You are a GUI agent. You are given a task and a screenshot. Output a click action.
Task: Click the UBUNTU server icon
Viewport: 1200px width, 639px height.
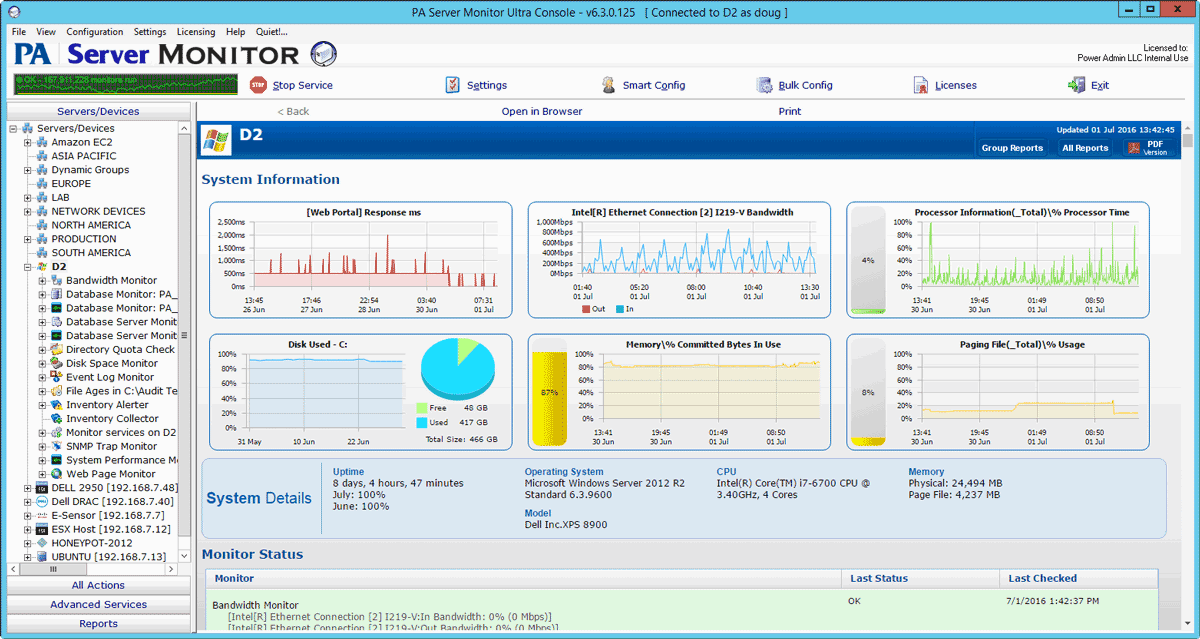pyautogui.click(x=42, y=556)
